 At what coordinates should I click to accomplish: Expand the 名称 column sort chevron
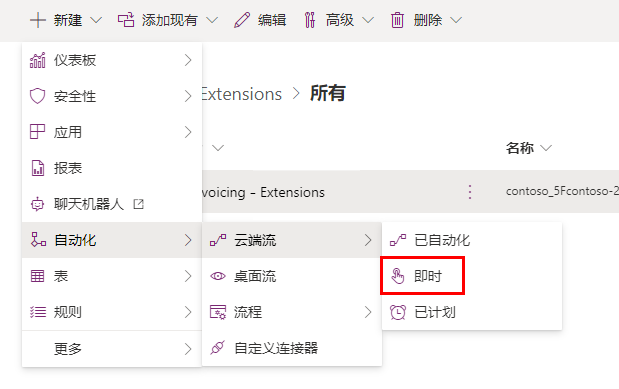(x=546, y=148)
